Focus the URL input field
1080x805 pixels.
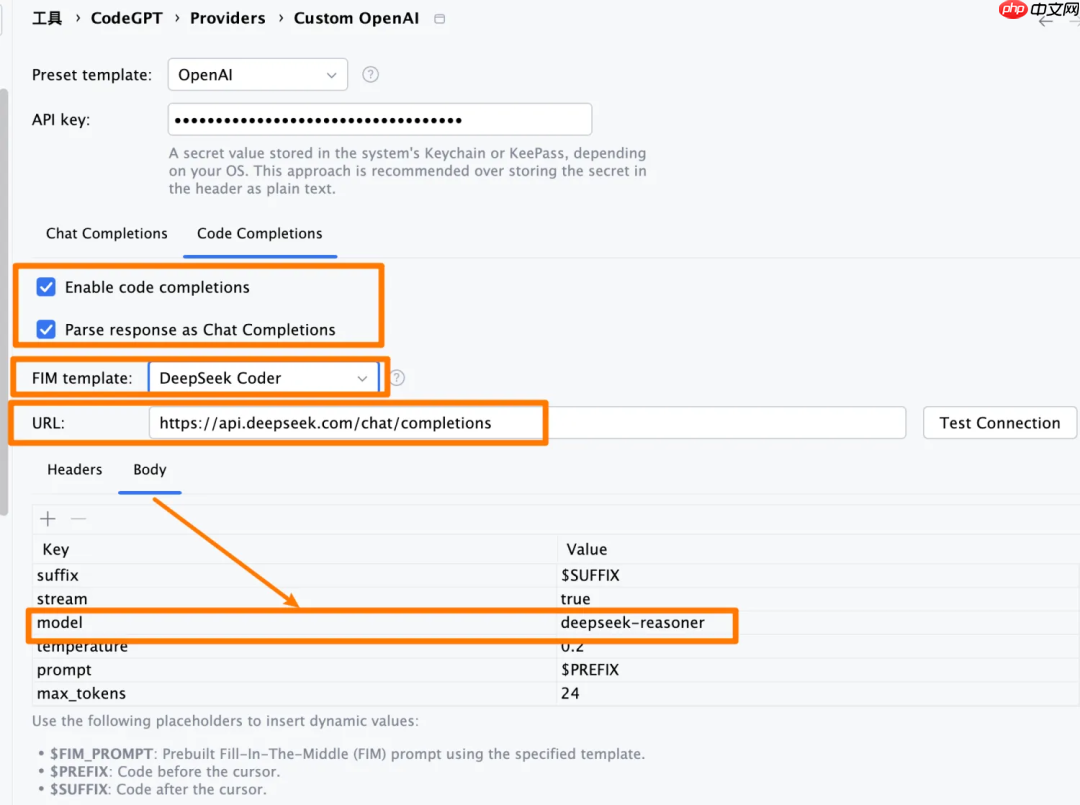[527, 423]
